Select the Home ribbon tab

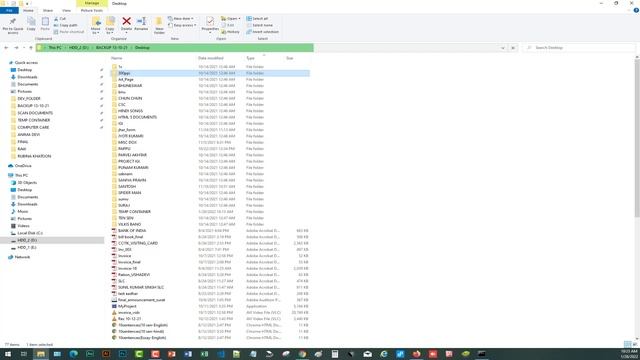28,10
